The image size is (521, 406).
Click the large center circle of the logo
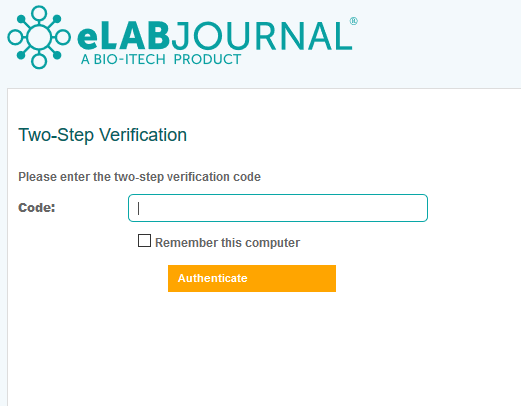tap(39, 37)
